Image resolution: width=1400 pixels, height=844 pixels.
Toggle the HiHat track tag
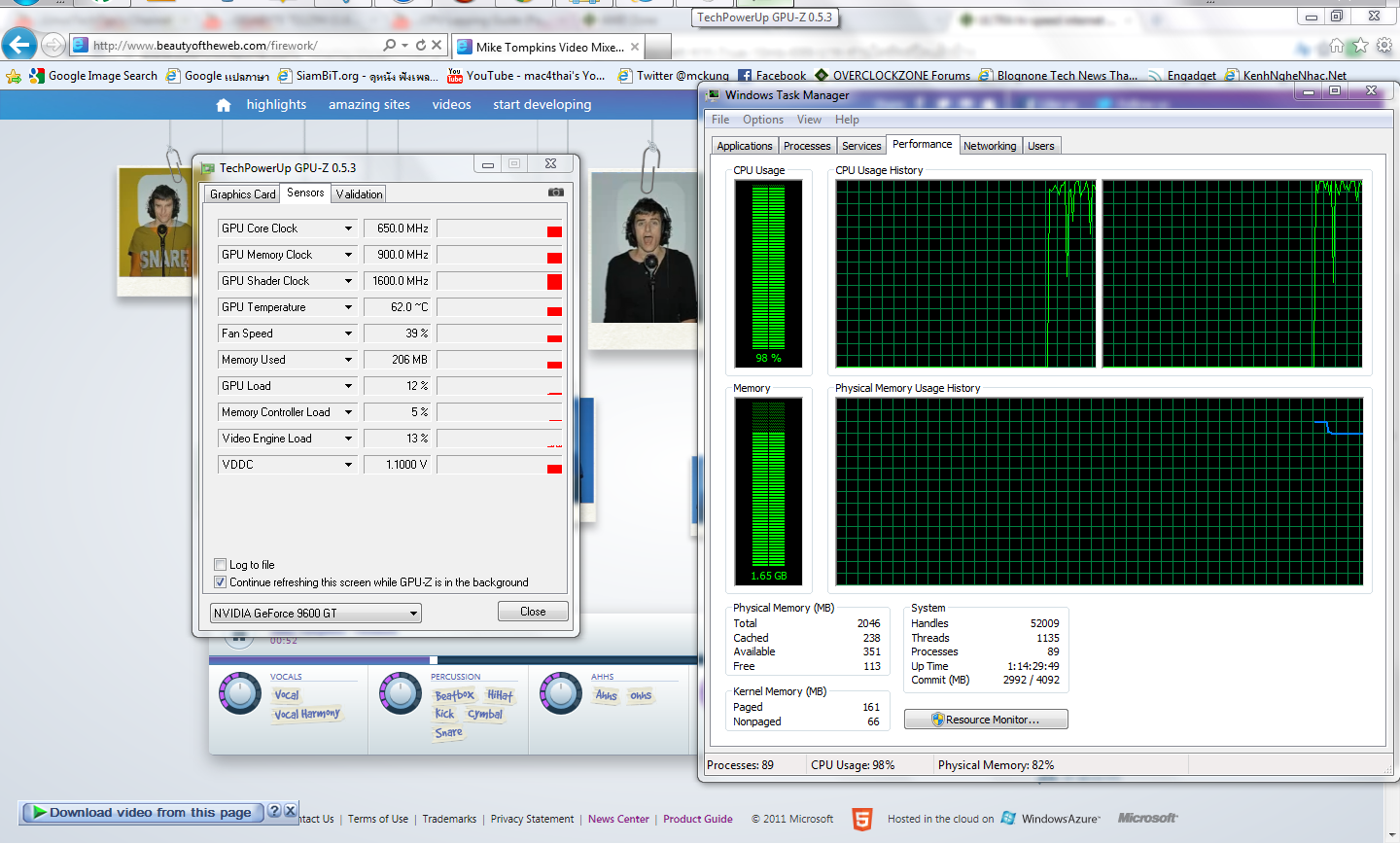pos(500,695)
